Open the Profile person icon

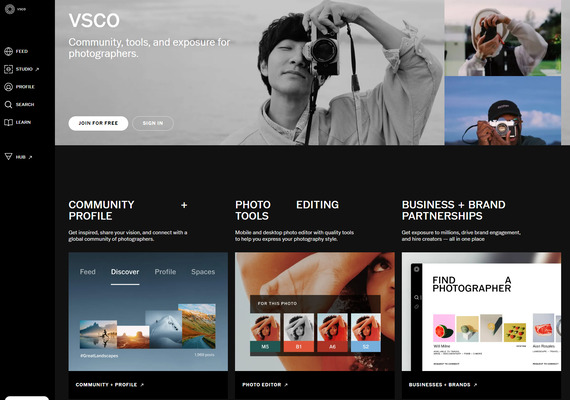pyautogui.click(x=8, y=87)
